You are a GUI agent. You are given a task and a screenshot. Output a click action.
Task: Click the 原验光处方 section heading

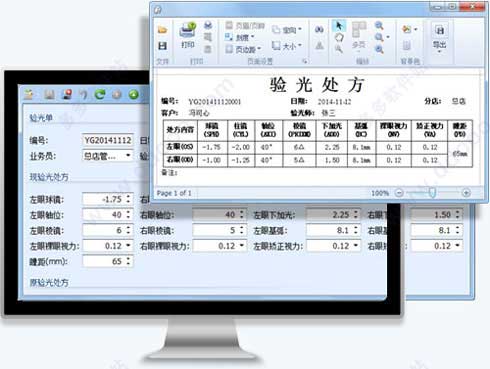tap(49, 282)
